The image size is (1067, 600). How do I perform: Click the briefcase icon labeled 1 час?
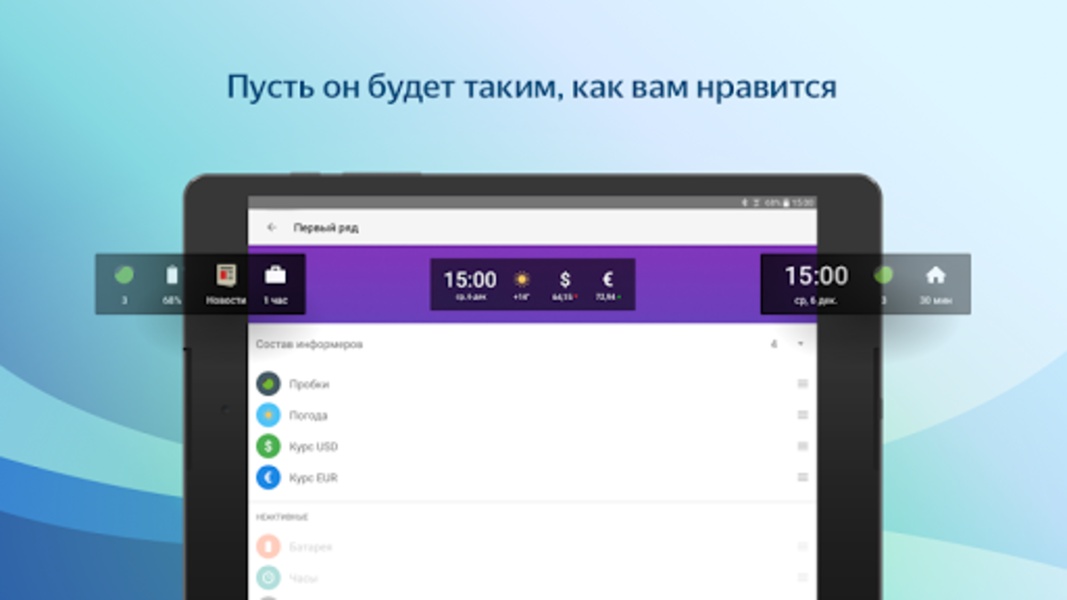[275, 276]
